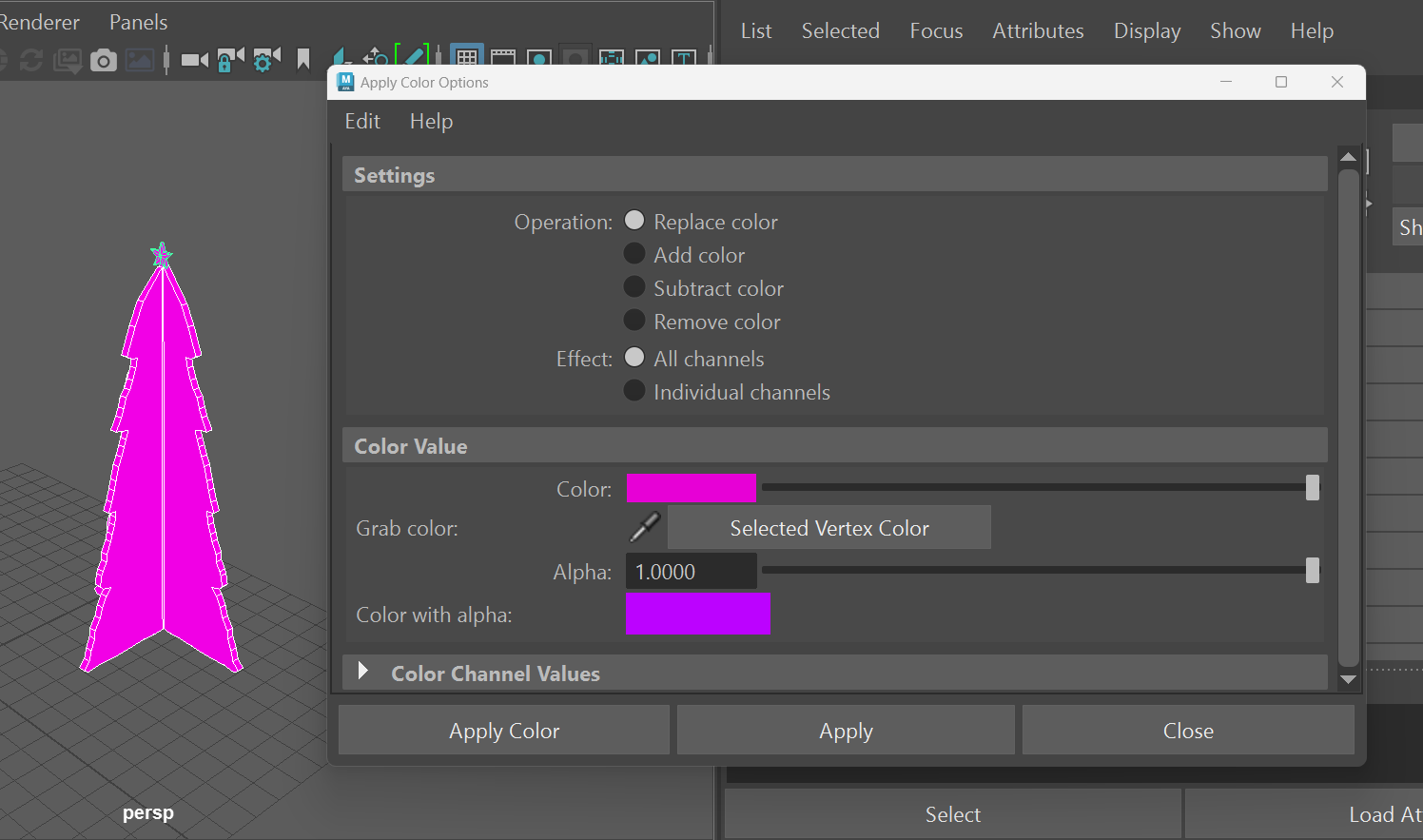Click the Select Camera icon
This screenshot has width=1423, height=840.
195,60
